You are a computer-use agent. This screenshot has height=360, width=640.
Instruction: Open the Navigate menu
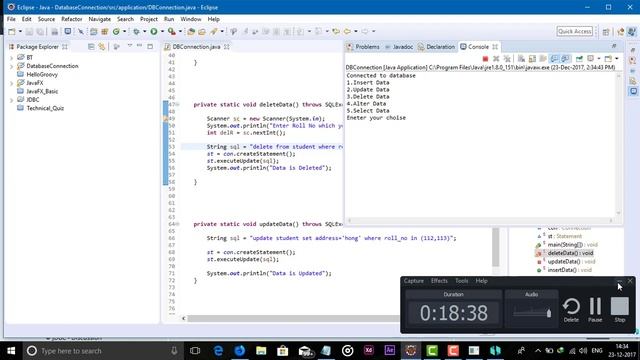[x=99, y=19]
